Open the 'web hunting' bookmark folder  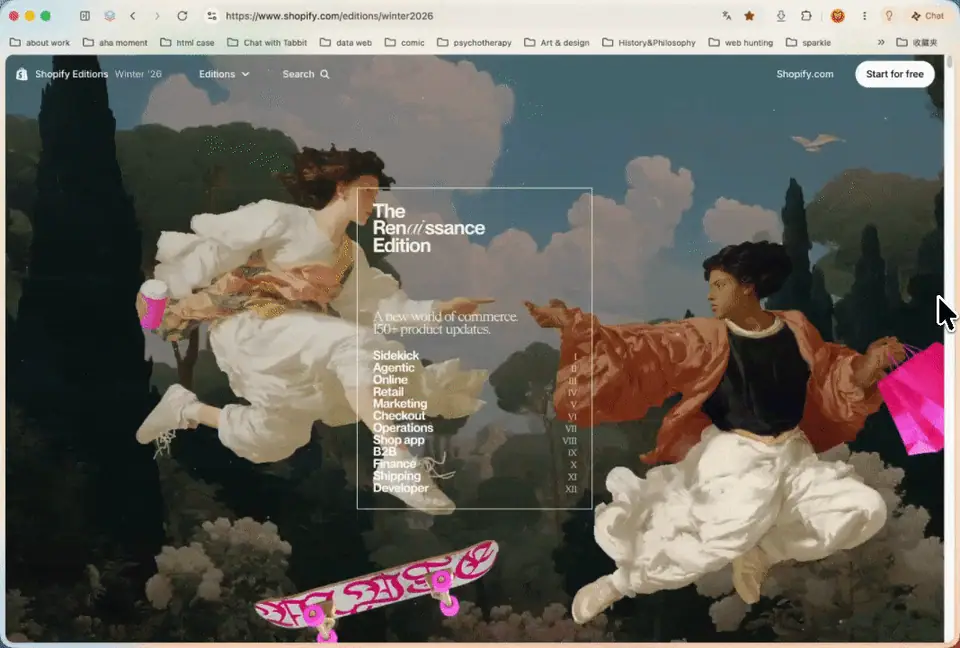coord(741,42)
